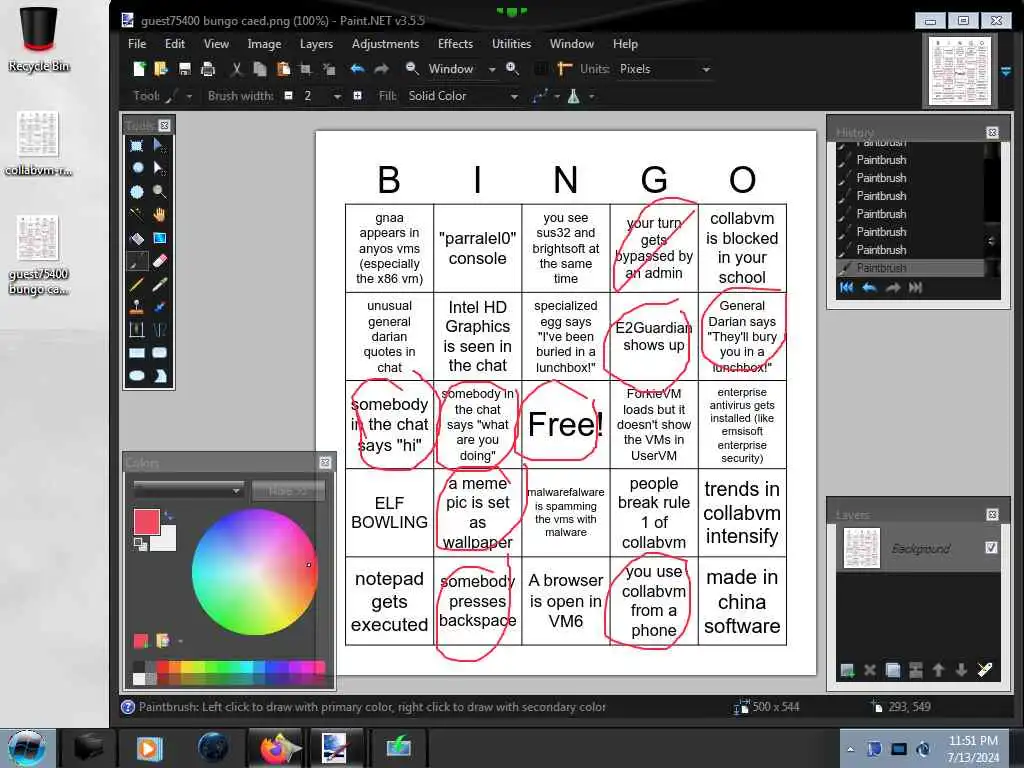Screen dimensions: 1024x768
Task: Open the Effects menu
Action: [x=455, y=44]
